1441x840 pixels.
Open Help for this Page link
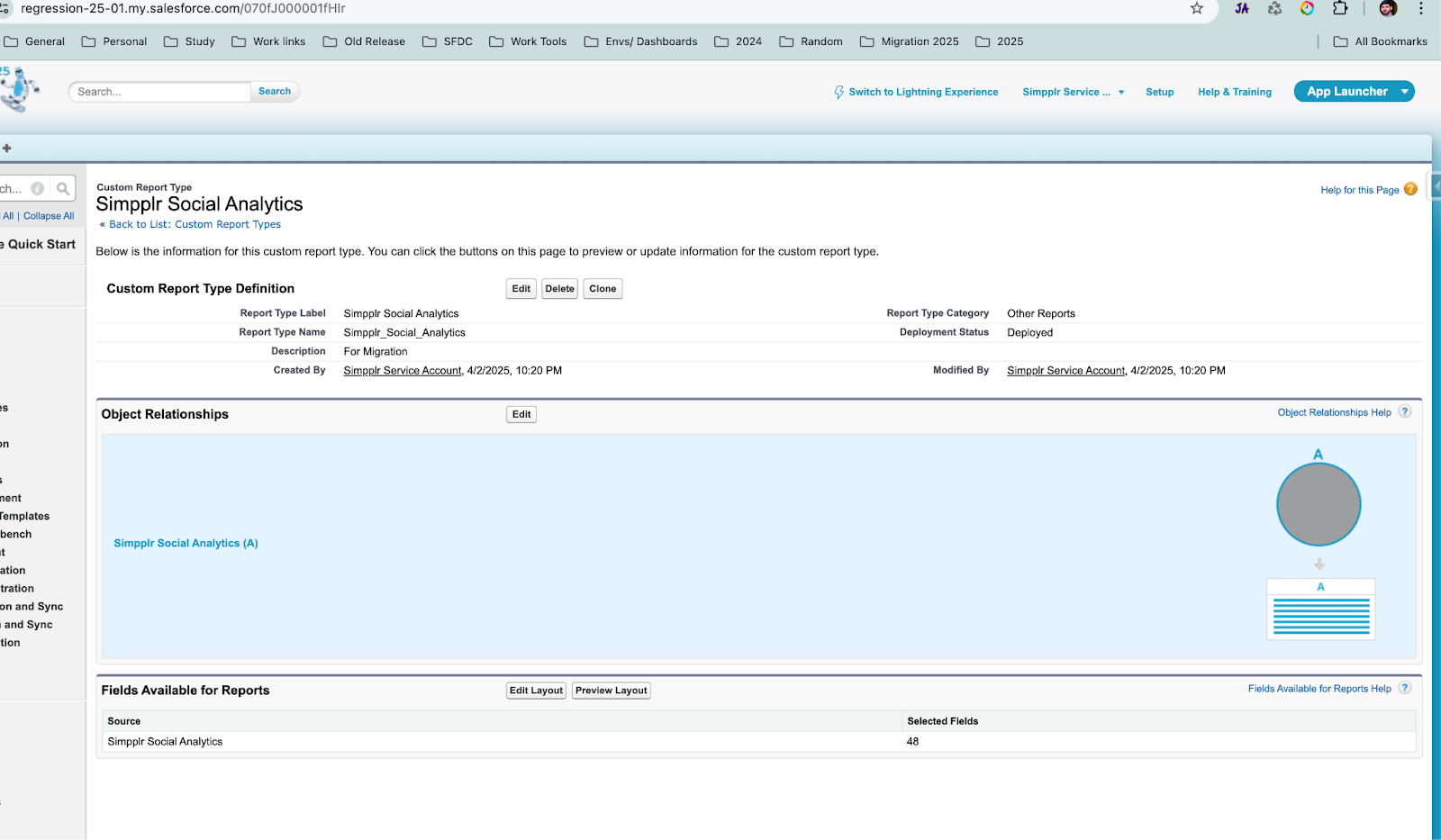1360,190
